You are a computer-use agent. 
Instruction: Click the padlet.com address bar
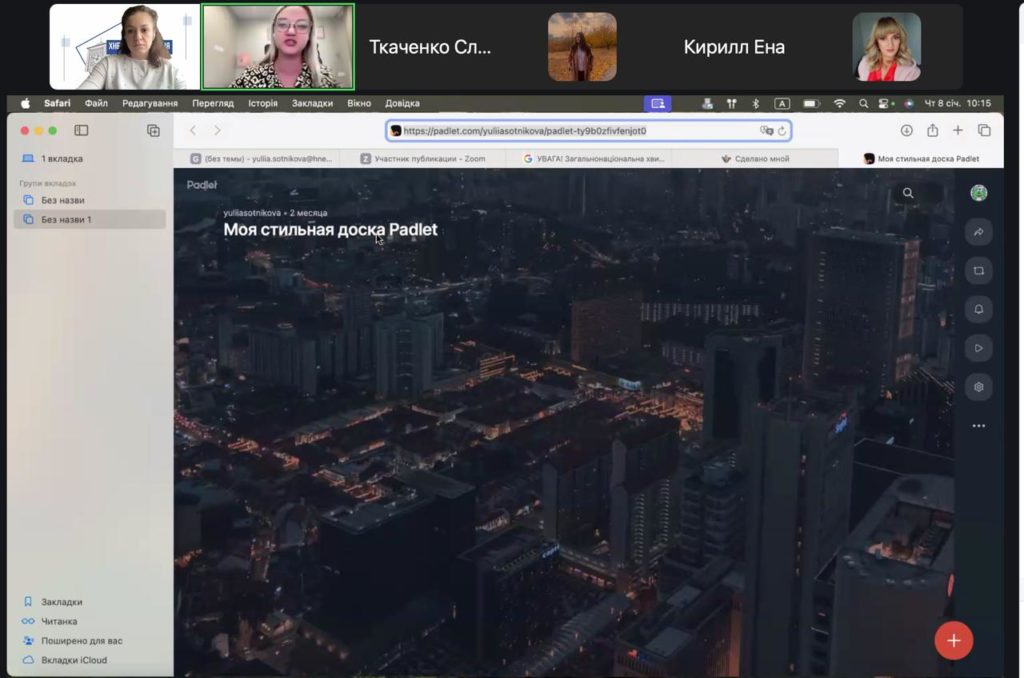point(570,130)
